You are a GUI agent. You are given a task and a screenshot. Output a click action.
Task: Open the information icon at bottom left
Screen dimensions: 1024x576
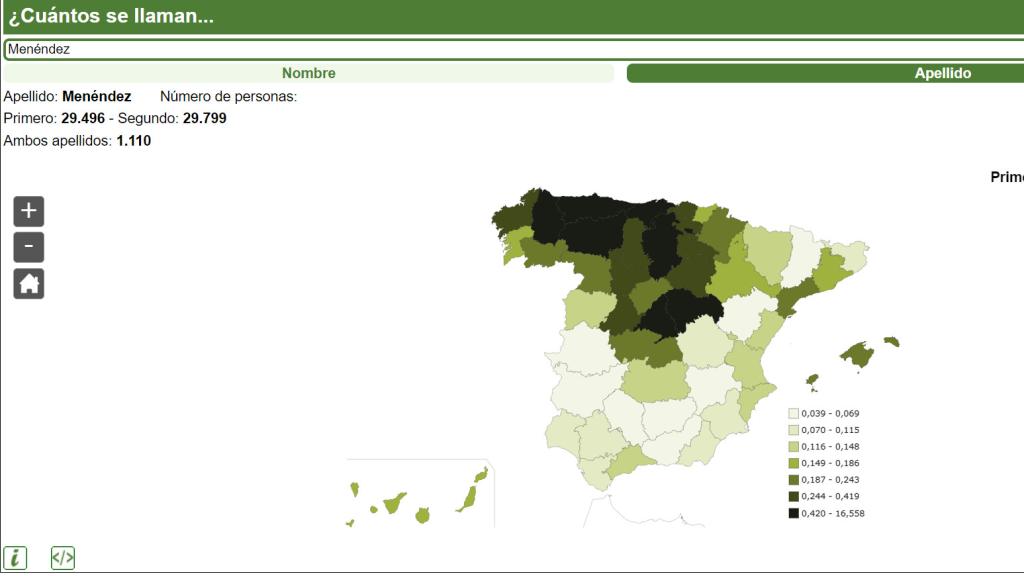click(15, 558)
